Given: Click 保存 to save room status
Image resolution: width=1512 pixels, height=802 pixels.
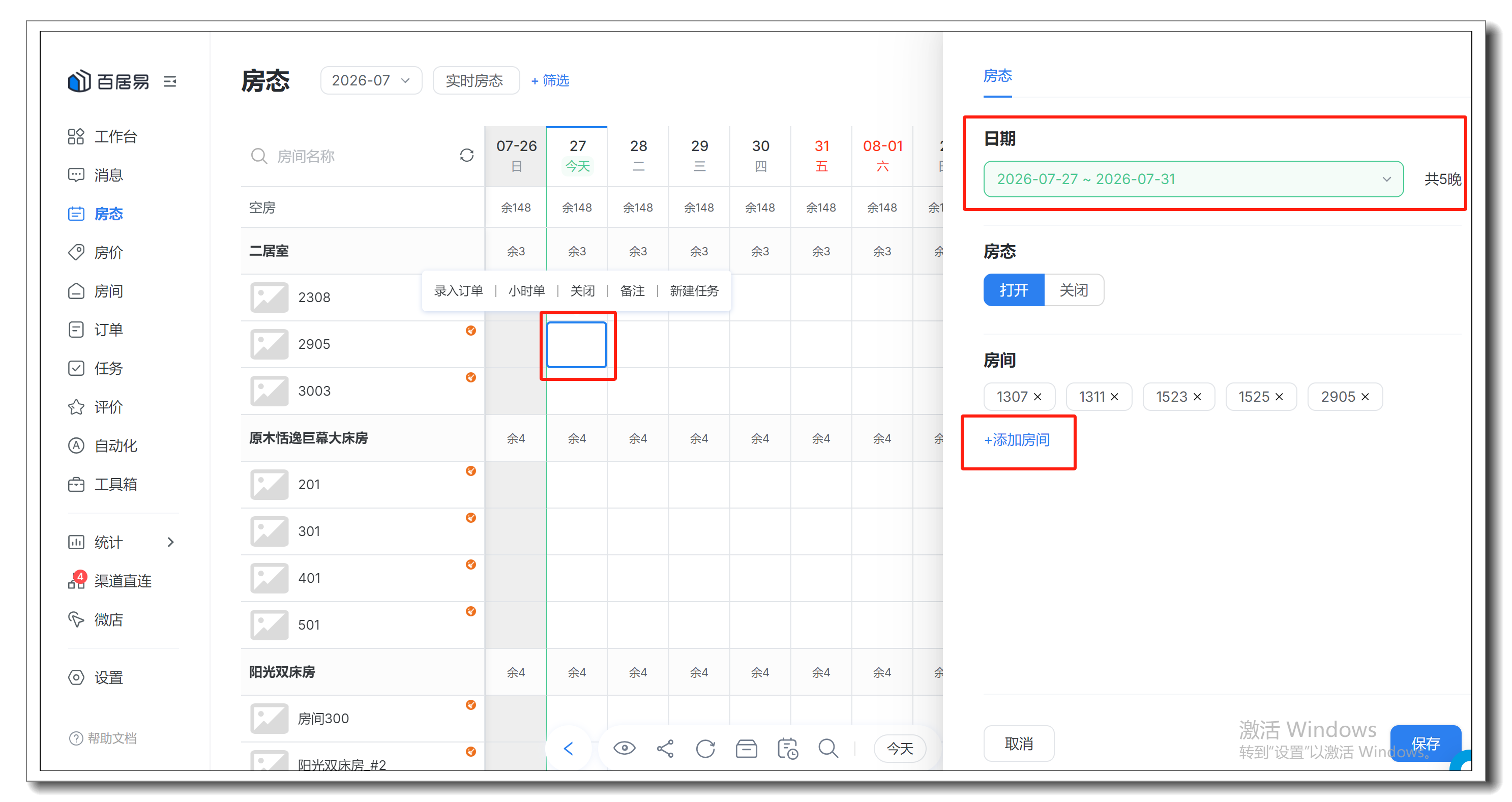Looking at the screenshot, I should (1426, 744).
